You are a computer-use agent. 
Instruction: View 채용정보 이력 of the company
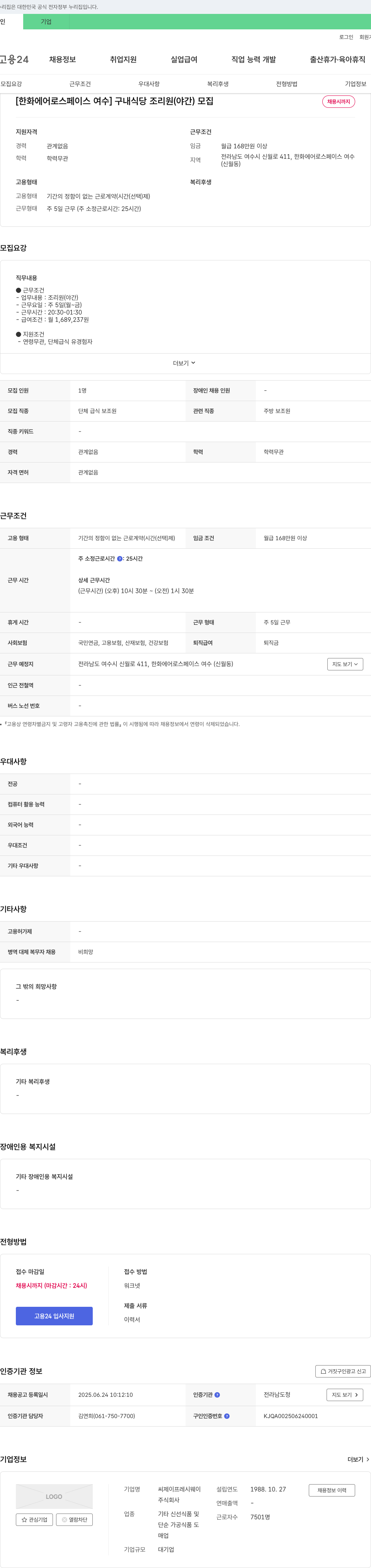click(332, 1490)
